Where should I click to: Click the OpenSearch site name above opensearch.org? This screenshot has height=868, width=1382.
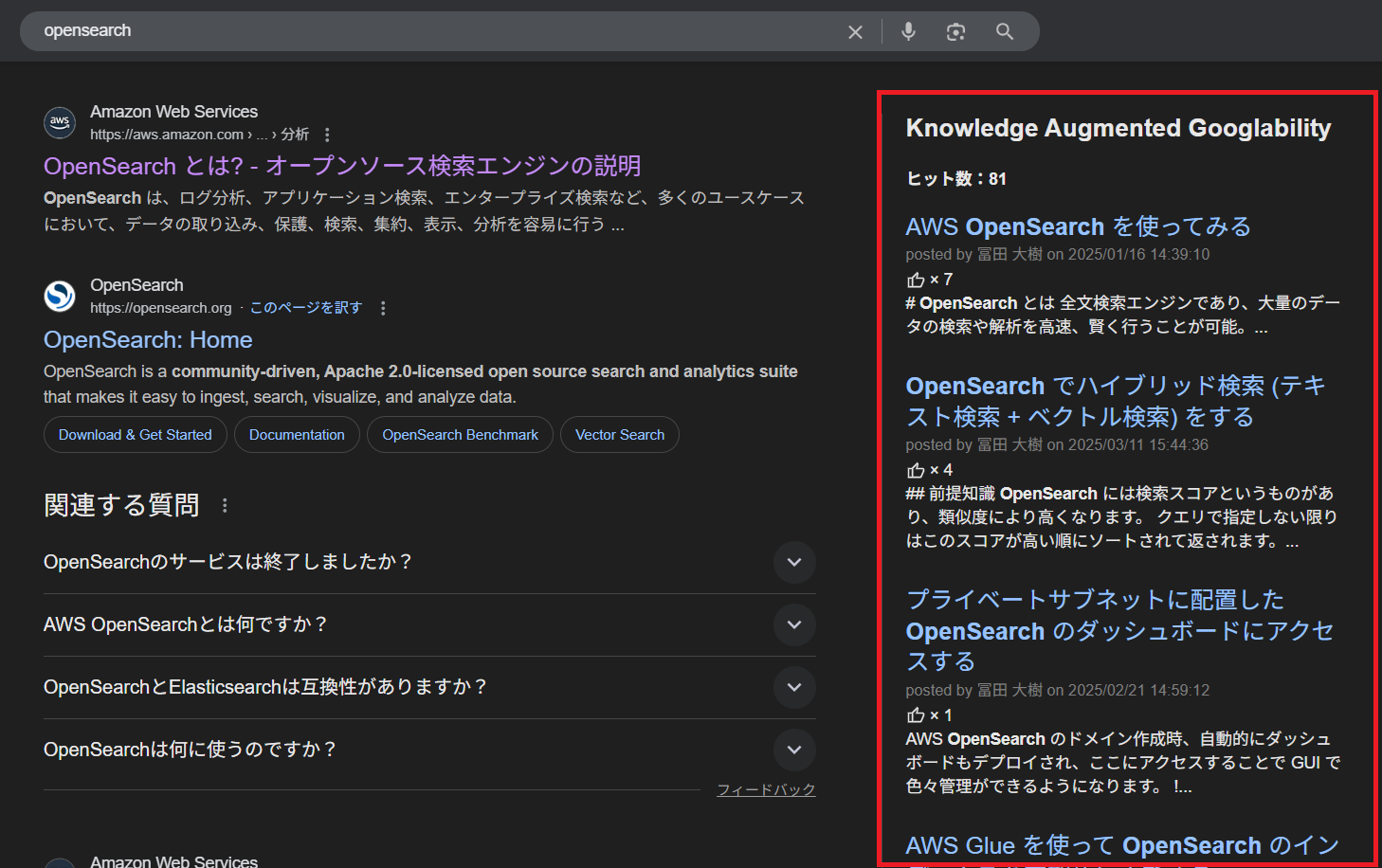[x=136, y=285]
